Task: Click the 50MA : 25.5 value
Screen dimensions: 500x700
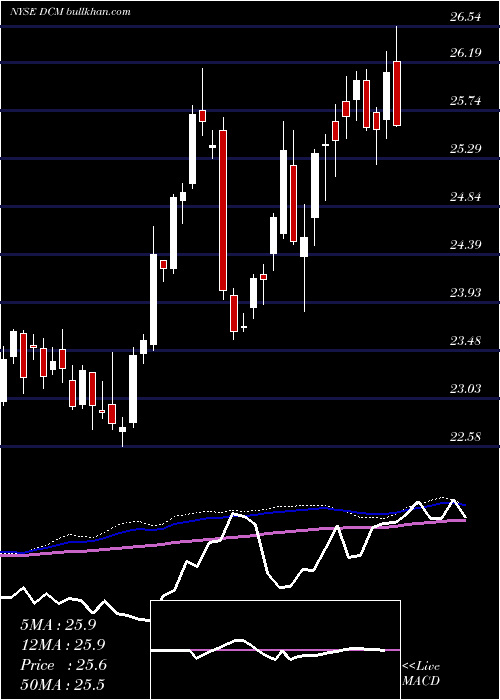Action: (x=63, y=685)
